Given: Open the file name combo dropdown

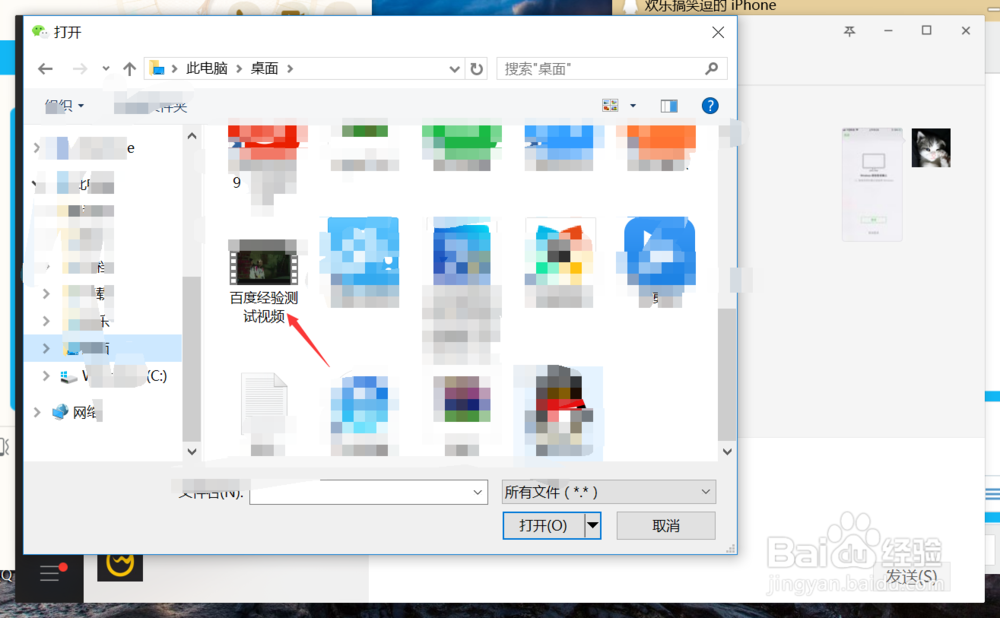Looking at the screenshot, I should click(x=478, y=492).
